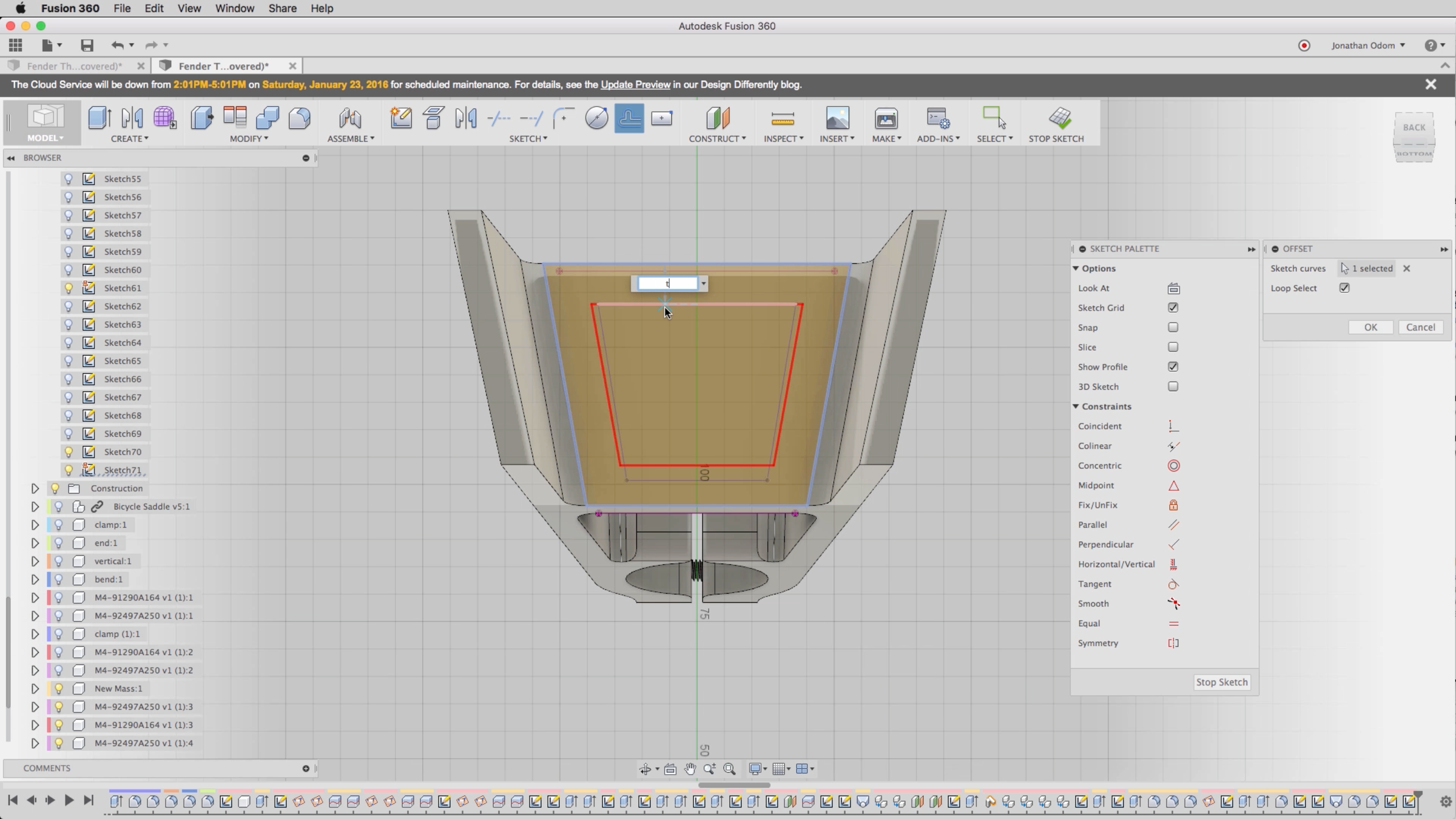The width and height of the screenshot is (1456, 819).
Task: Click the Orbit navigation icon
Action: pyautogui.click(x=645, y=769)
